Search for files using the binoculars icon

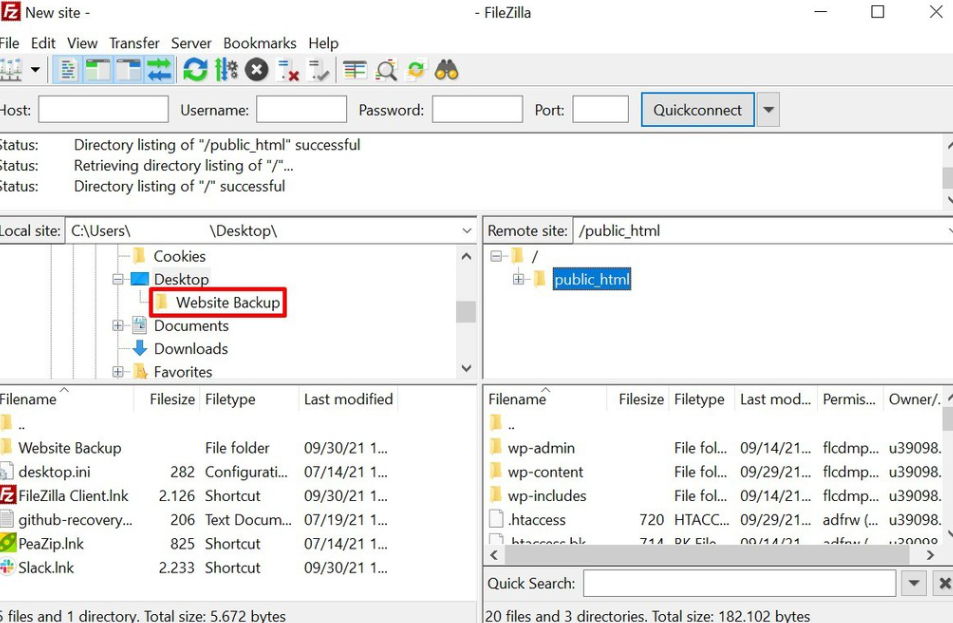pos(446,70)
